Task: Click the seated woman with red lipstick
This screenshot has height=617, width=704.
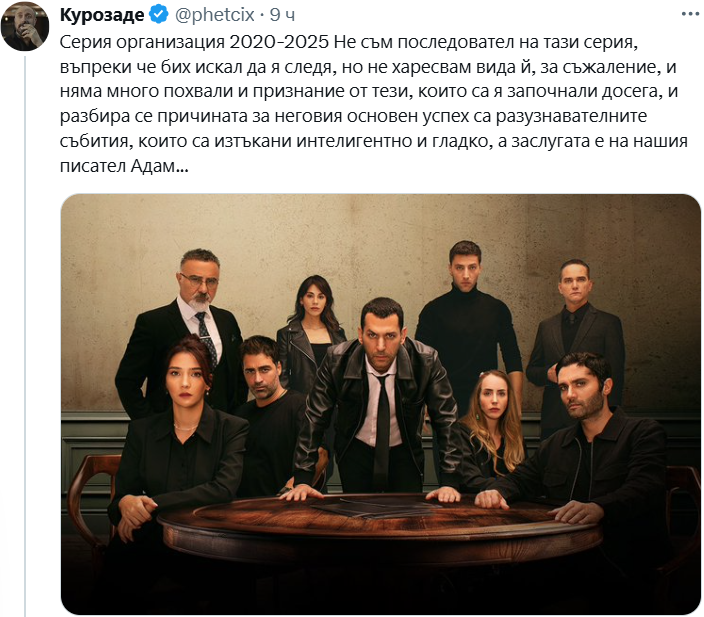Action: pyautogui.click(x=180, y=445)
